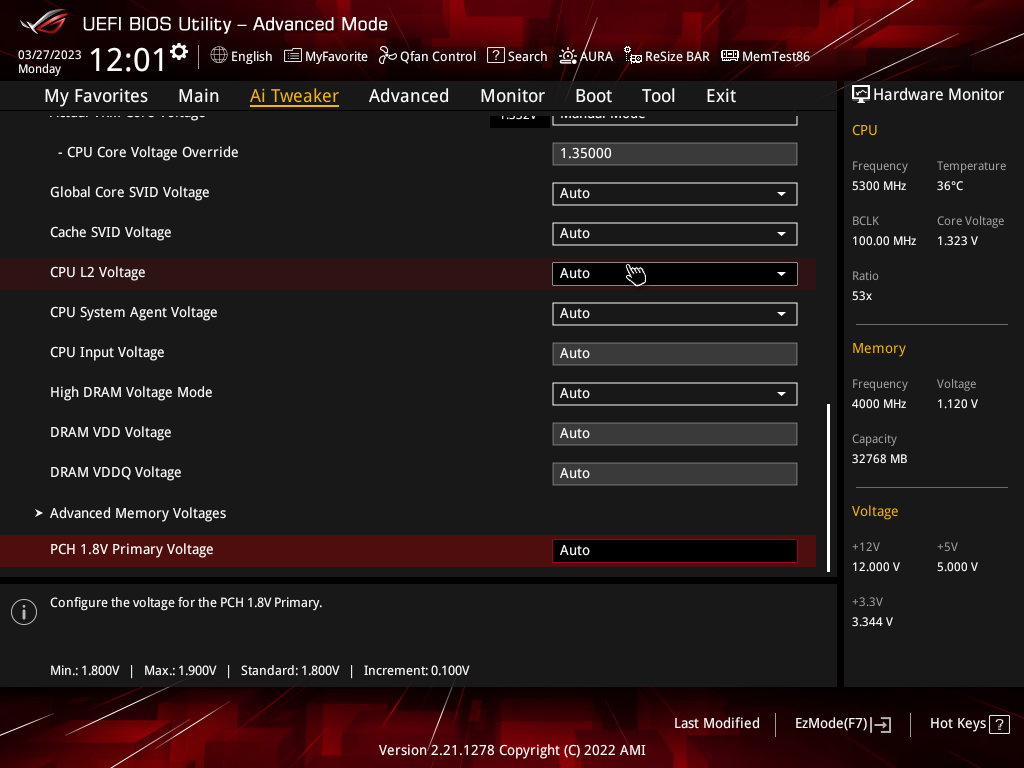The width and height of the screenshot is (1024, 768).
Task: Edit CPU Input Voltage field
Action: pyautogui.click(x=675, y=354)
